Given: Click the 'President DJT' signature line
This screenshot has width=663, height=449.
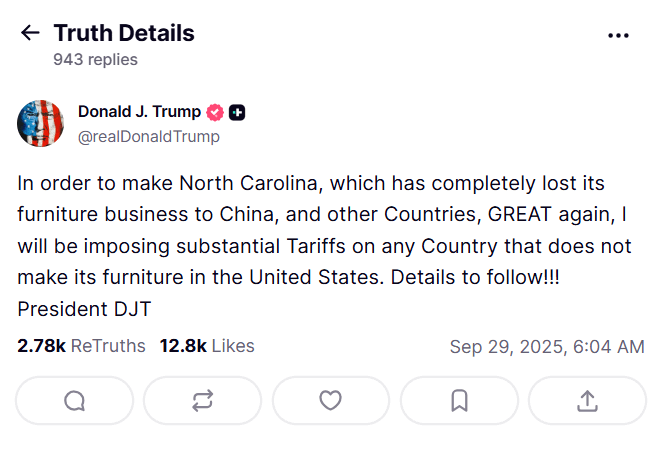Looking at the screenshot, I should point(84,308).
